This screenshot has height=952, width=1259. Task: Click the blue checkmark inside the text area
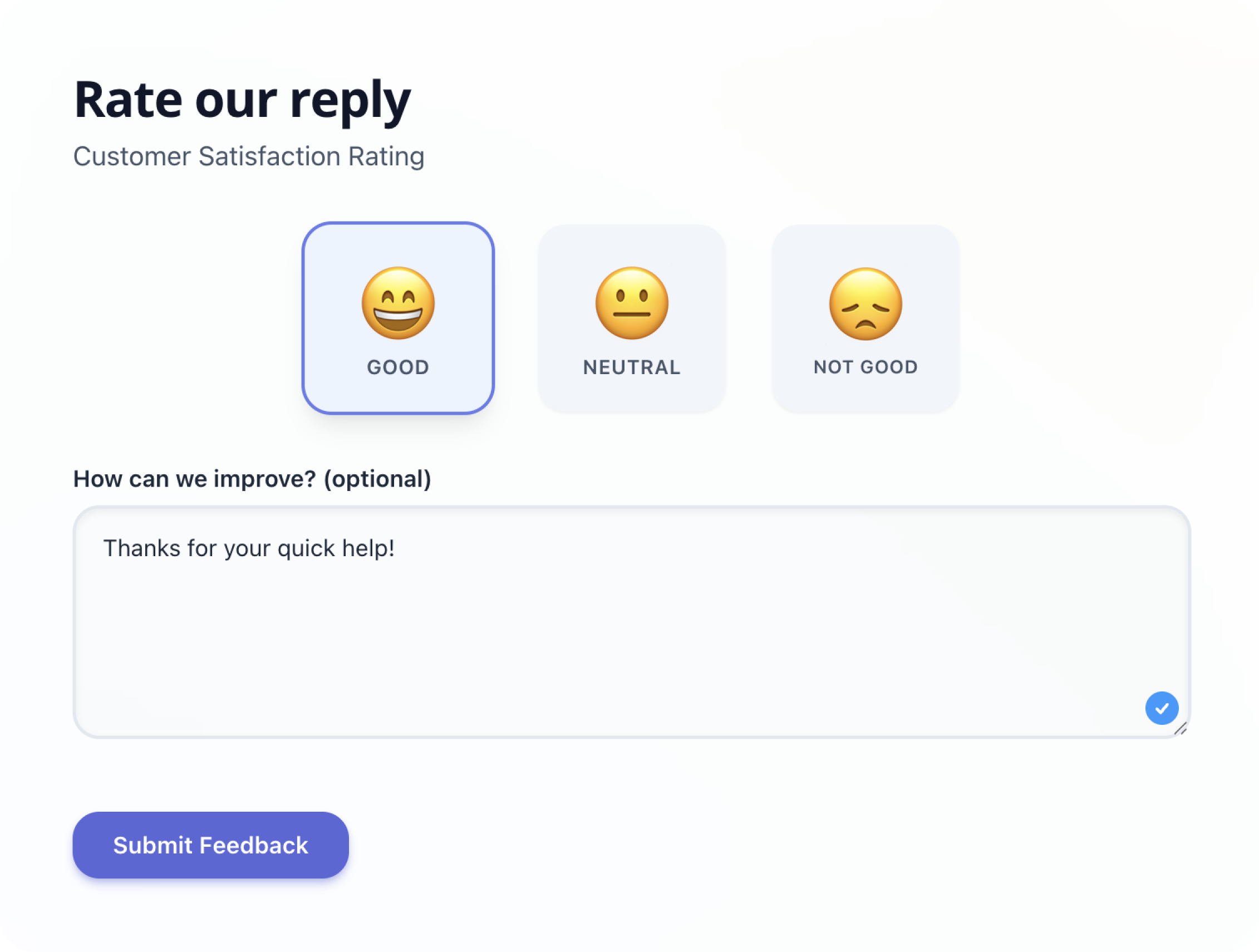coord(1161,708)
